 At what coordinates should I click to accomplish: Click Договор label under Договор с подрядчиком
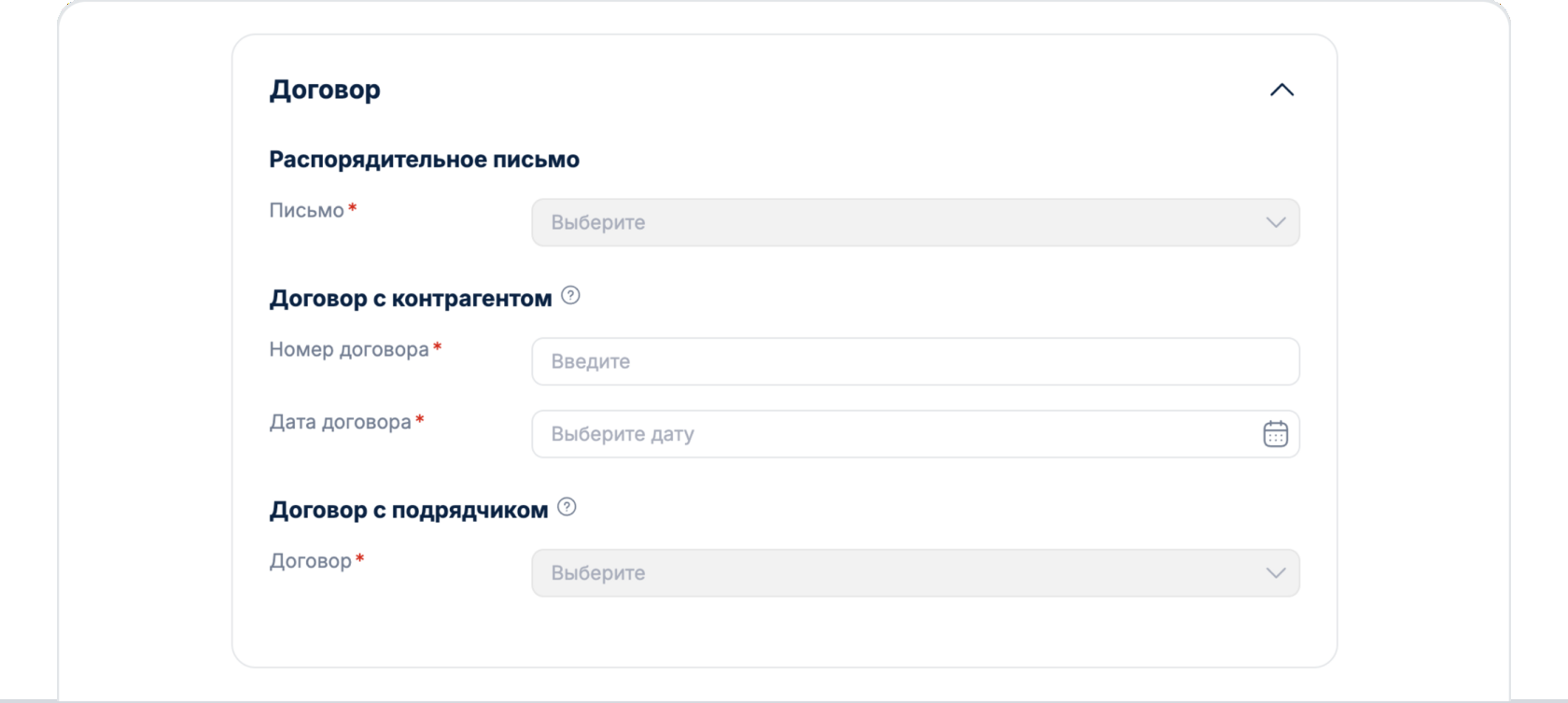pyautogui.click(x=310, y=562)
